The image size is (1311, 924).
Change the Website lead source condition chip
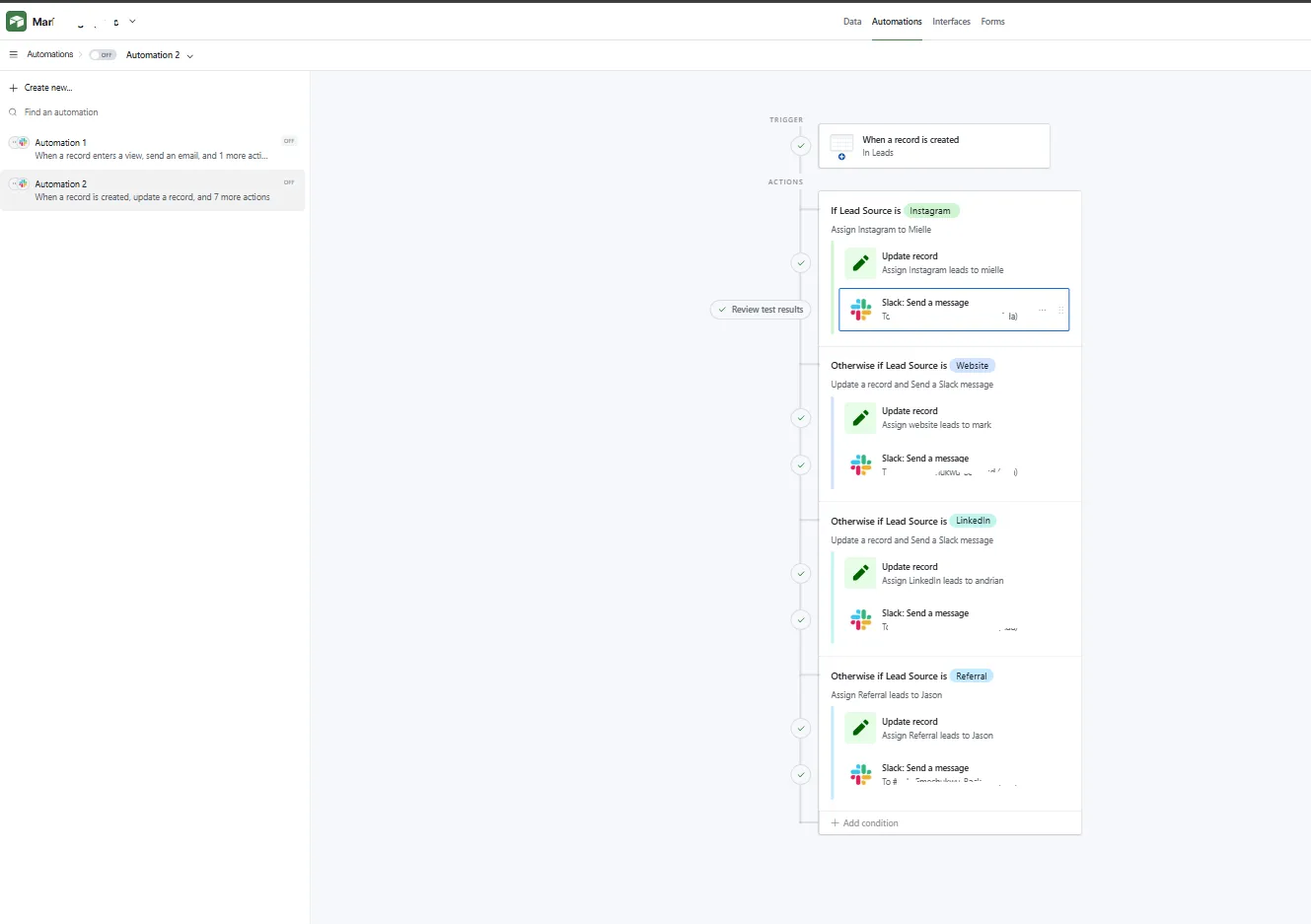972,366
